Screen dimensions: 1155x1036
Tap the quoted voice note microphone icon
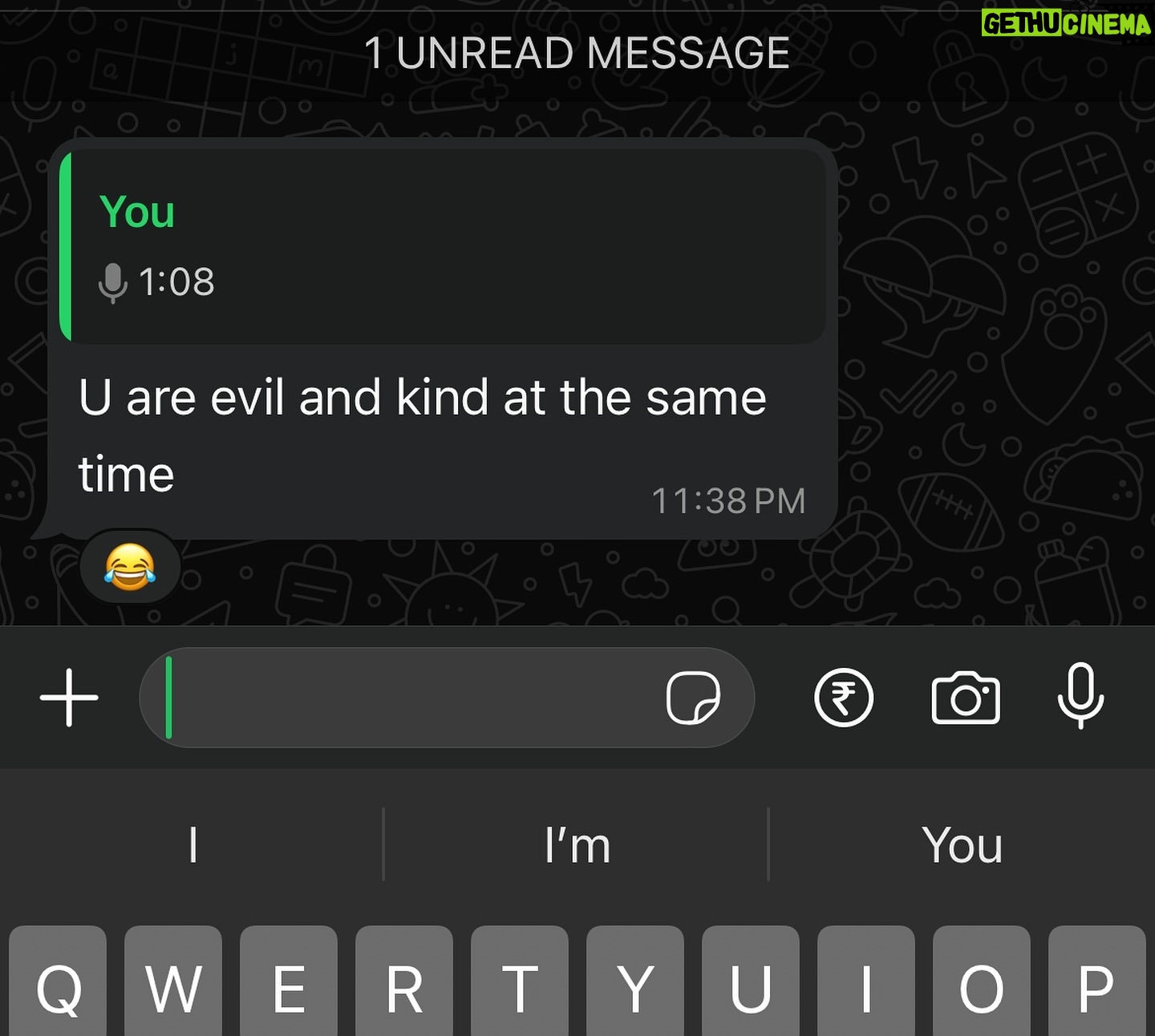pos(112,282)
